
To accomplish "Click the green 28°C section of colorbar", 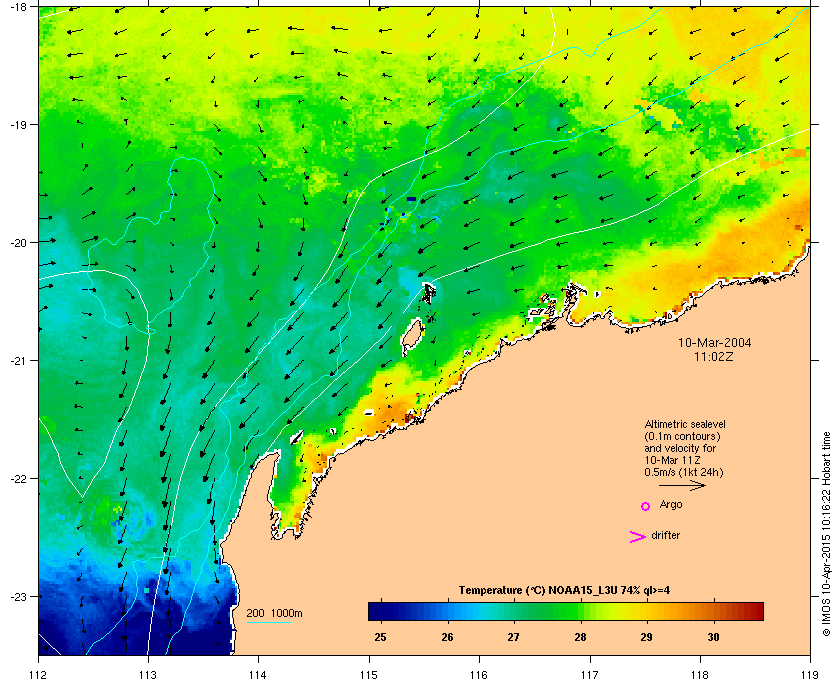I will click(x=580, y=611).
